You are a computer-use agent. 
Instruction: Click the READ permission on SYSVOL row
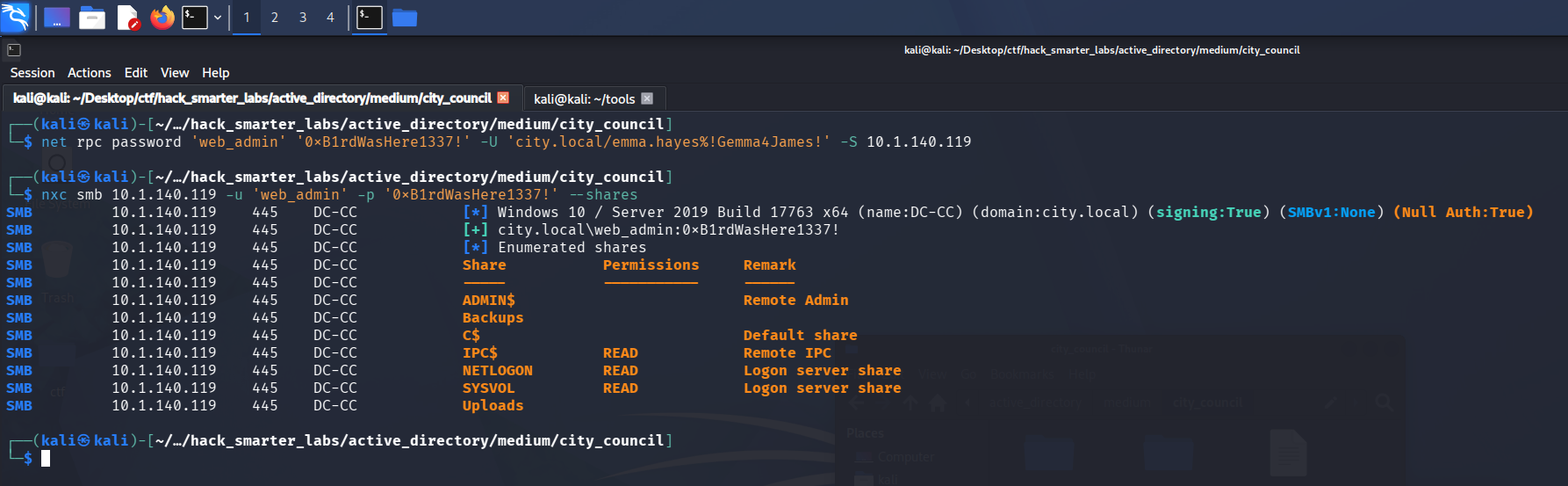[621, 388]
